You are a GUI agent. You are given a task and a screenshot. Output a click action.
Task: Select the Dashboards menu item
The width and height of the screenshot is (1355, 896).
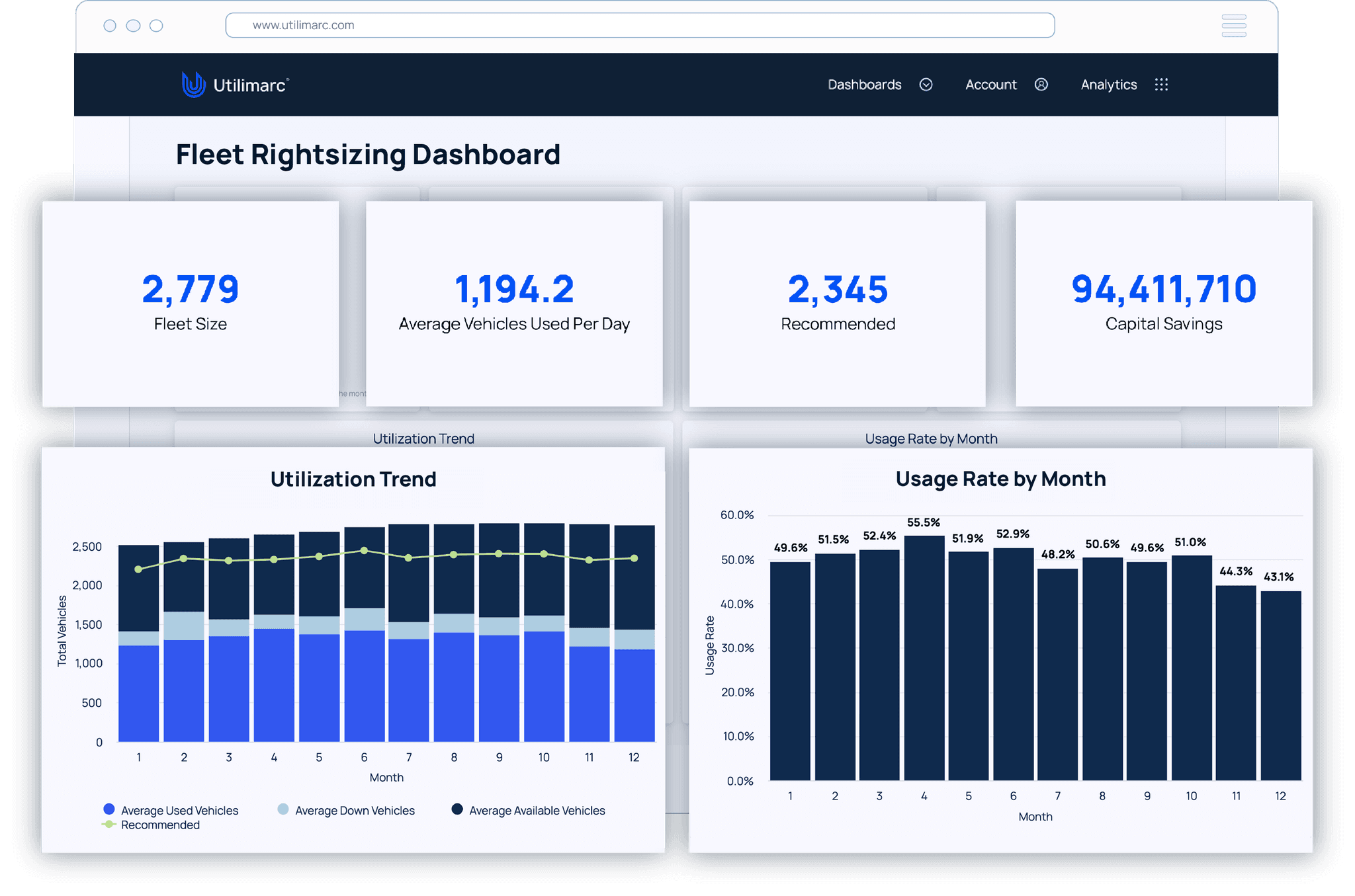[x=864, y=85]
